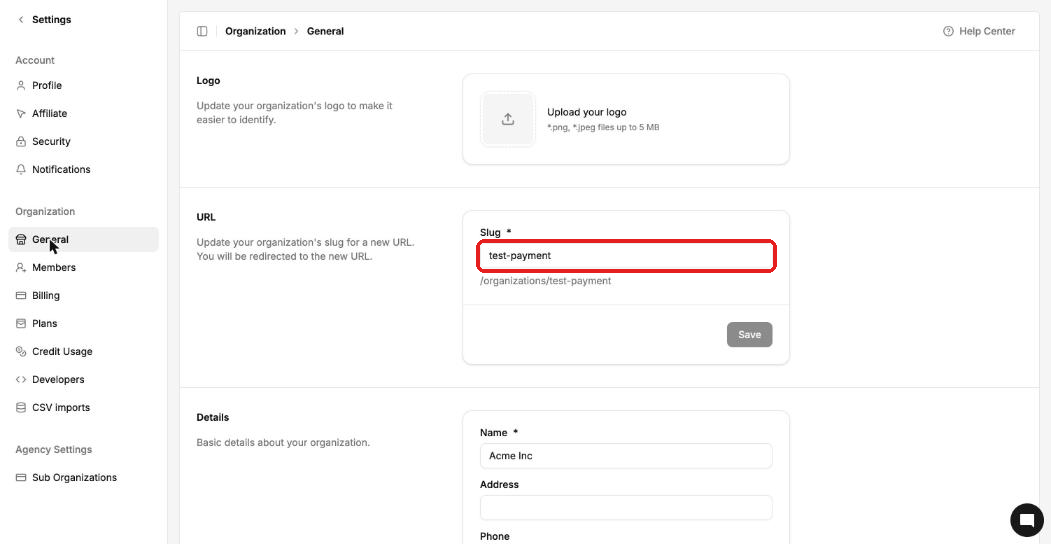The height and width of the screenshot is (544, 1051).
Task: Go to CSV Imports
Action: pyautogui.click(x=83, y=408)
